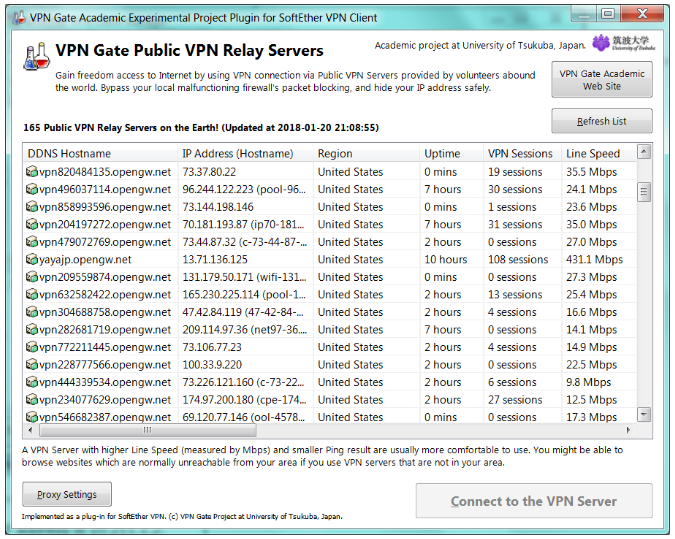The height and width of the screenshot is (539, 675).
Task: Select the 10 hours uptime cell
Action: pyautogui.click(x=446, y=259)
